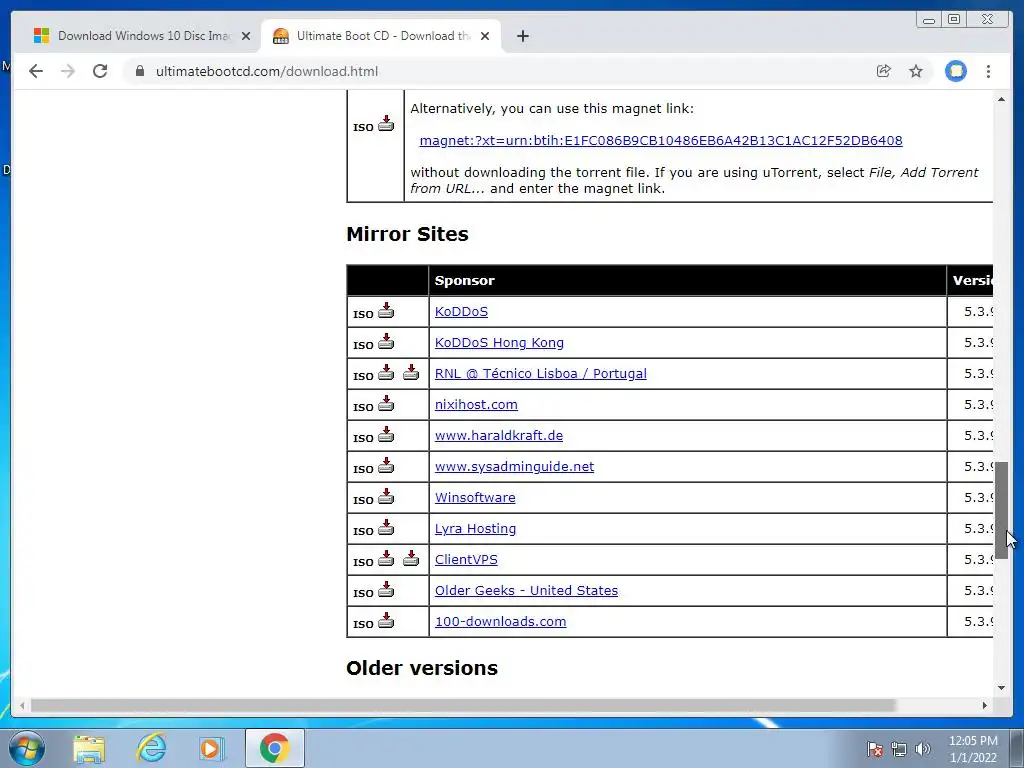Click the Mirror Sites heading
This screenshot has width=1024, height=768.
coord(408,234)
